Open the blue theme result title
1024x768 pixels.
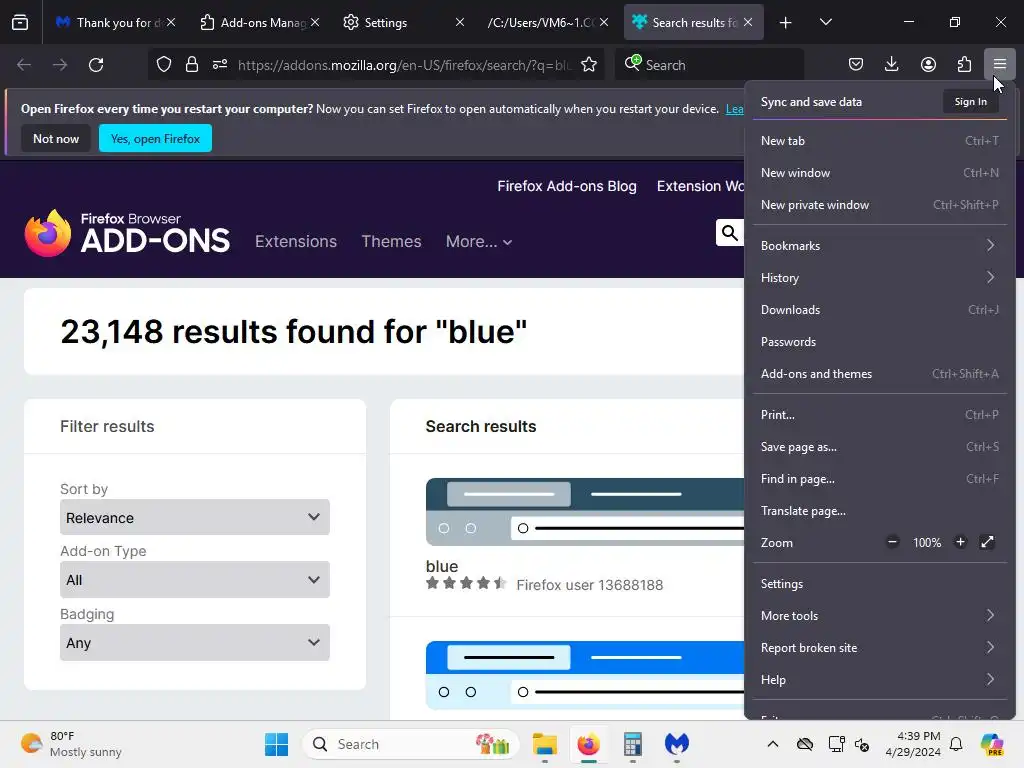tap(441, 566)
